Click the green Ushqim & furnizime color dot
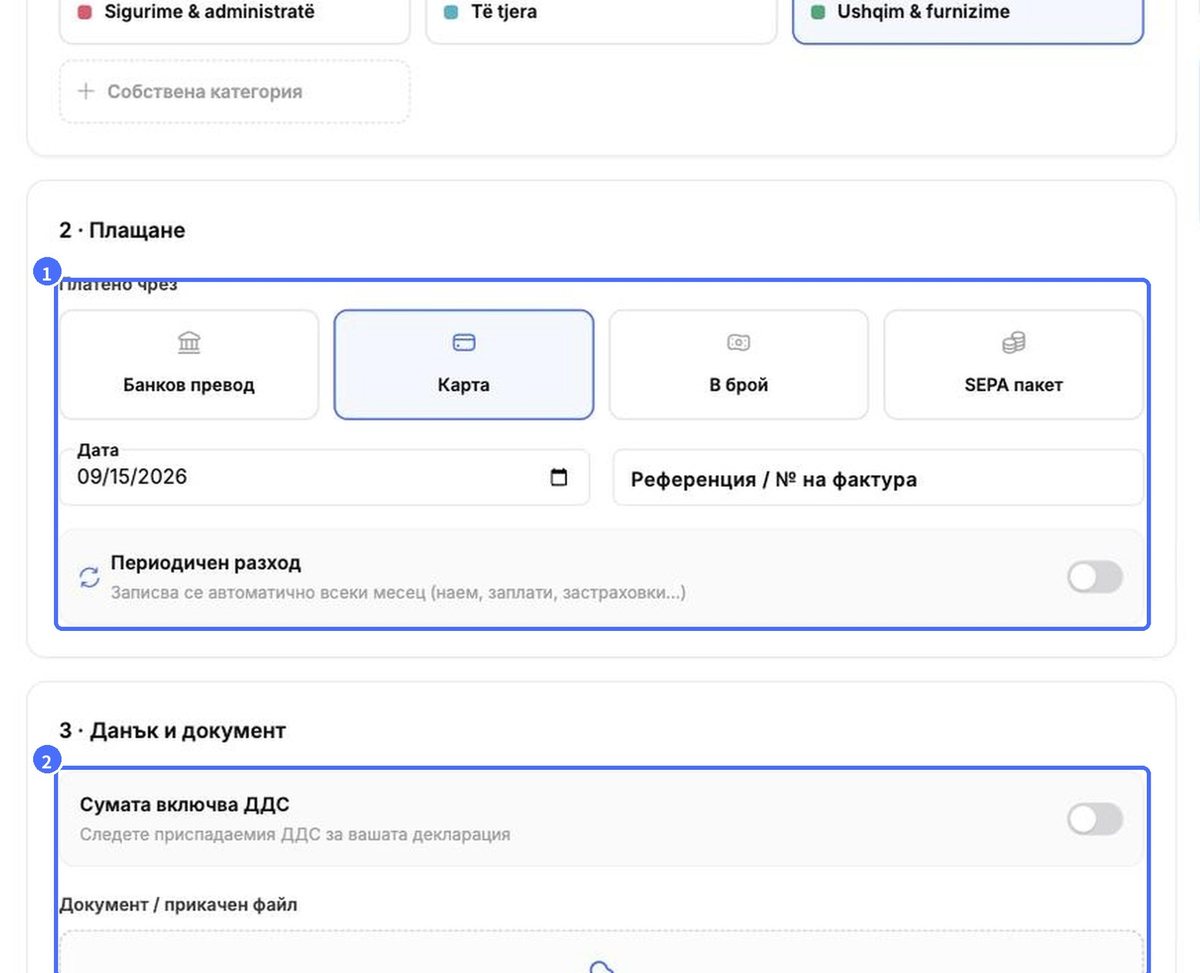 pos(818,12)
